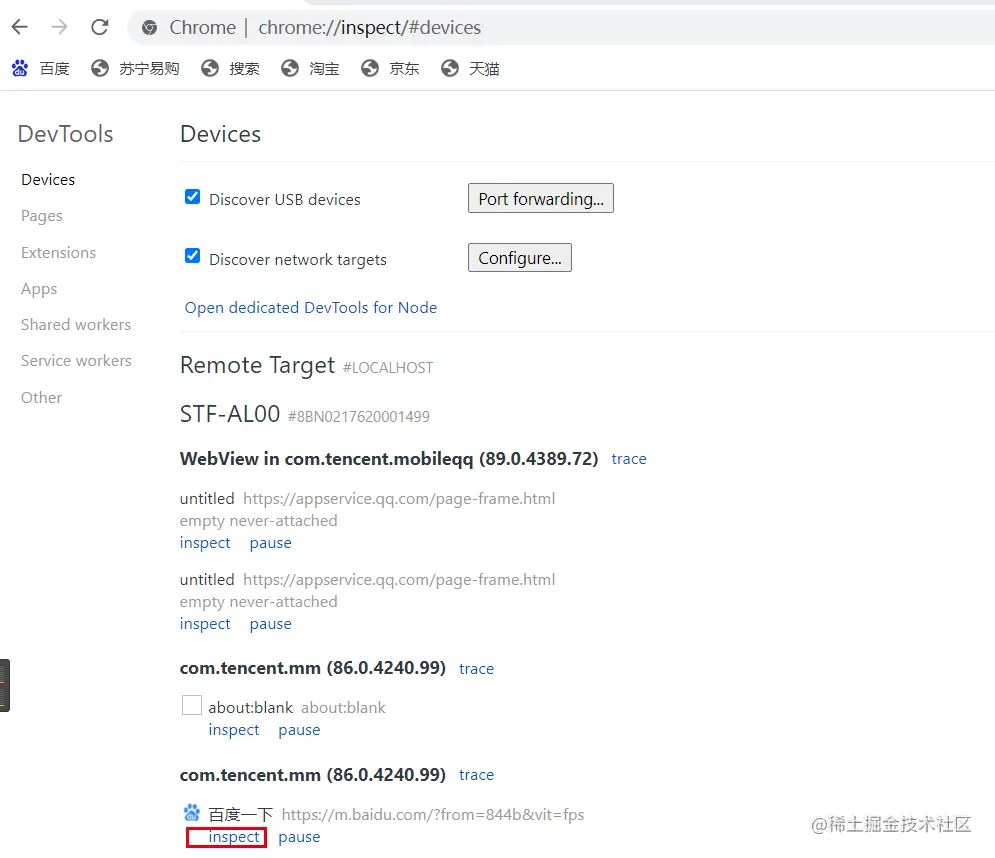The height and width of the screenshot is (858, 995).
Task: Click the 百度一下 page title
Action: point(241,815)
